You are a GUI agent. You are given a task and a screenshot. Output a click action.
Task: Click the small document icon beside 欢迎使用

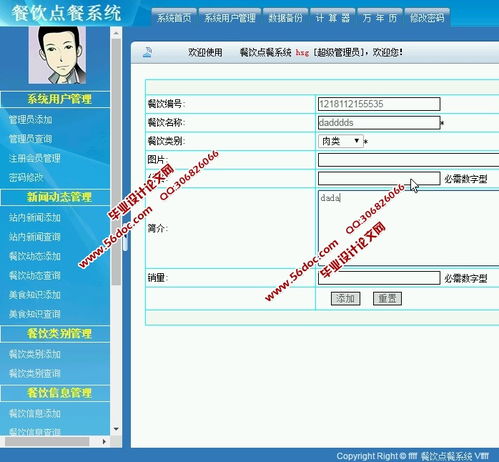[x=148, y=52]
